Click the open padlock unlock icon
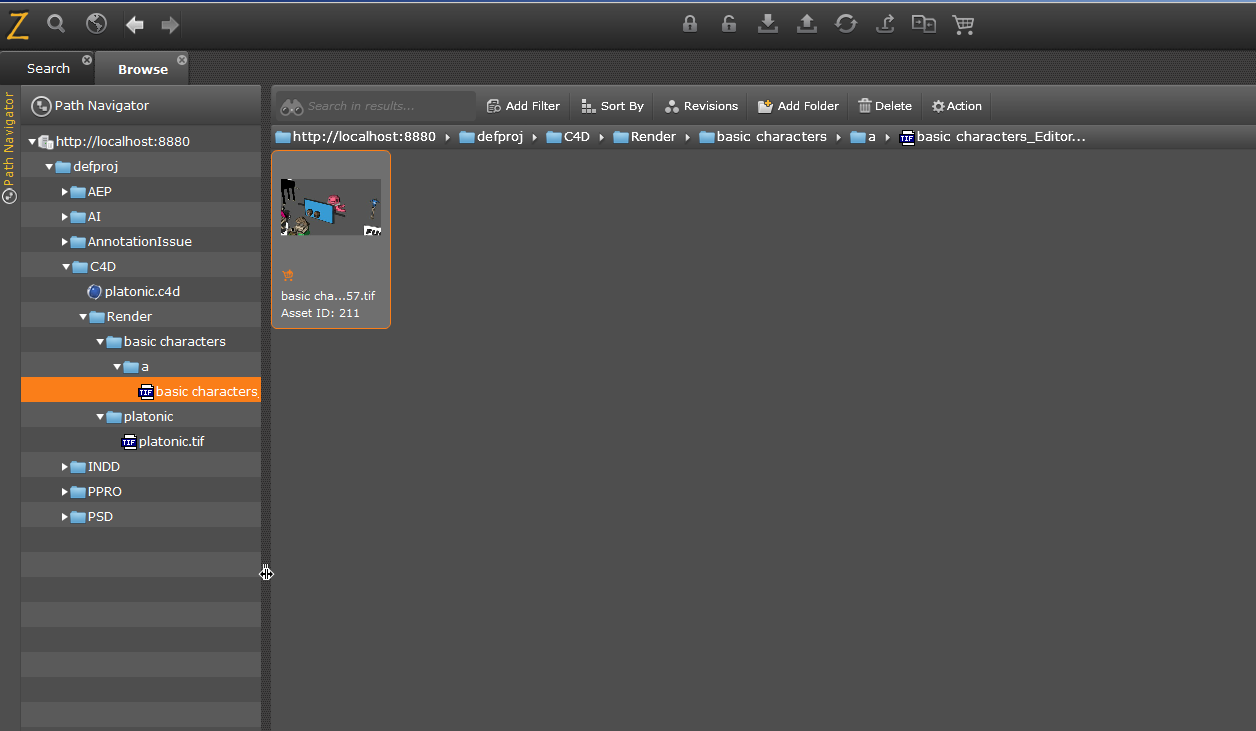Viewport: 1256px width, 731px height. [x=729, y=24]
